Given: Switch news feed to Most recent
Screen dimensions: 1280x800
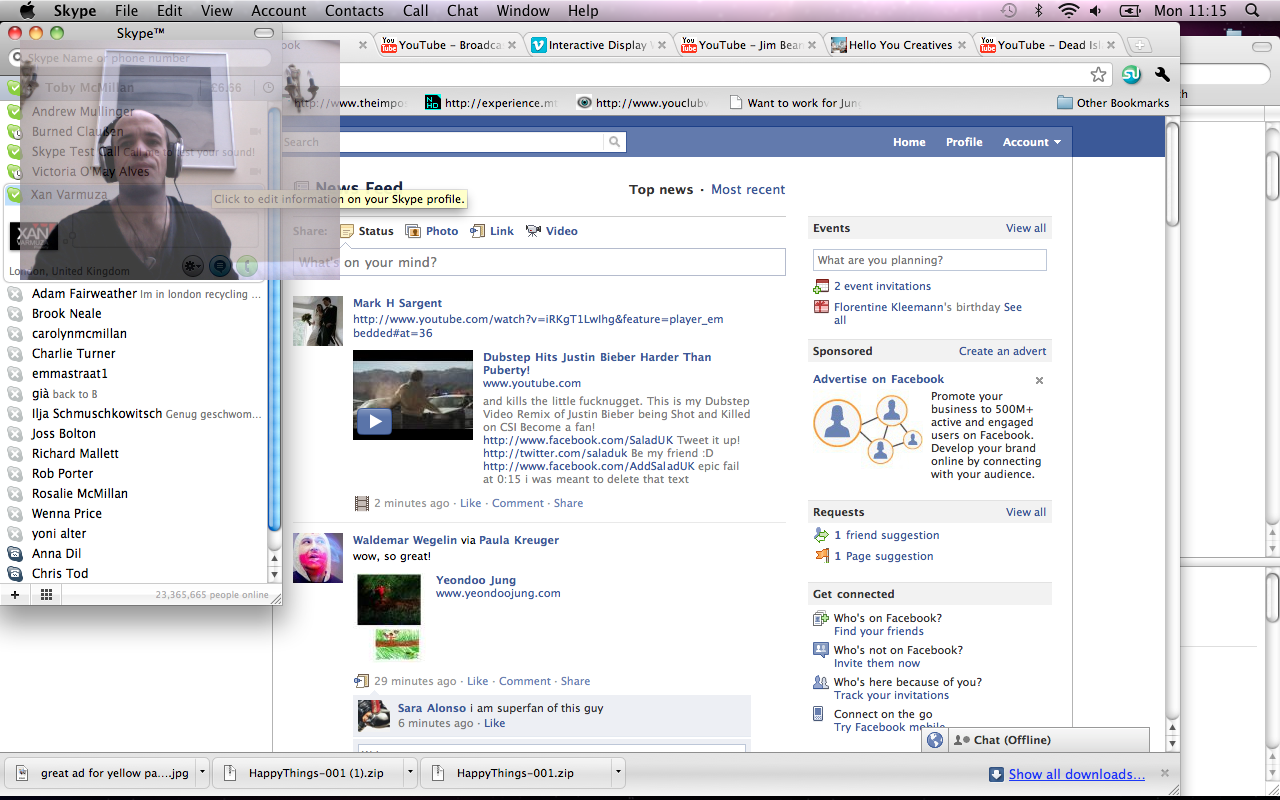Looking at the screenshot, I should [748, 190].
